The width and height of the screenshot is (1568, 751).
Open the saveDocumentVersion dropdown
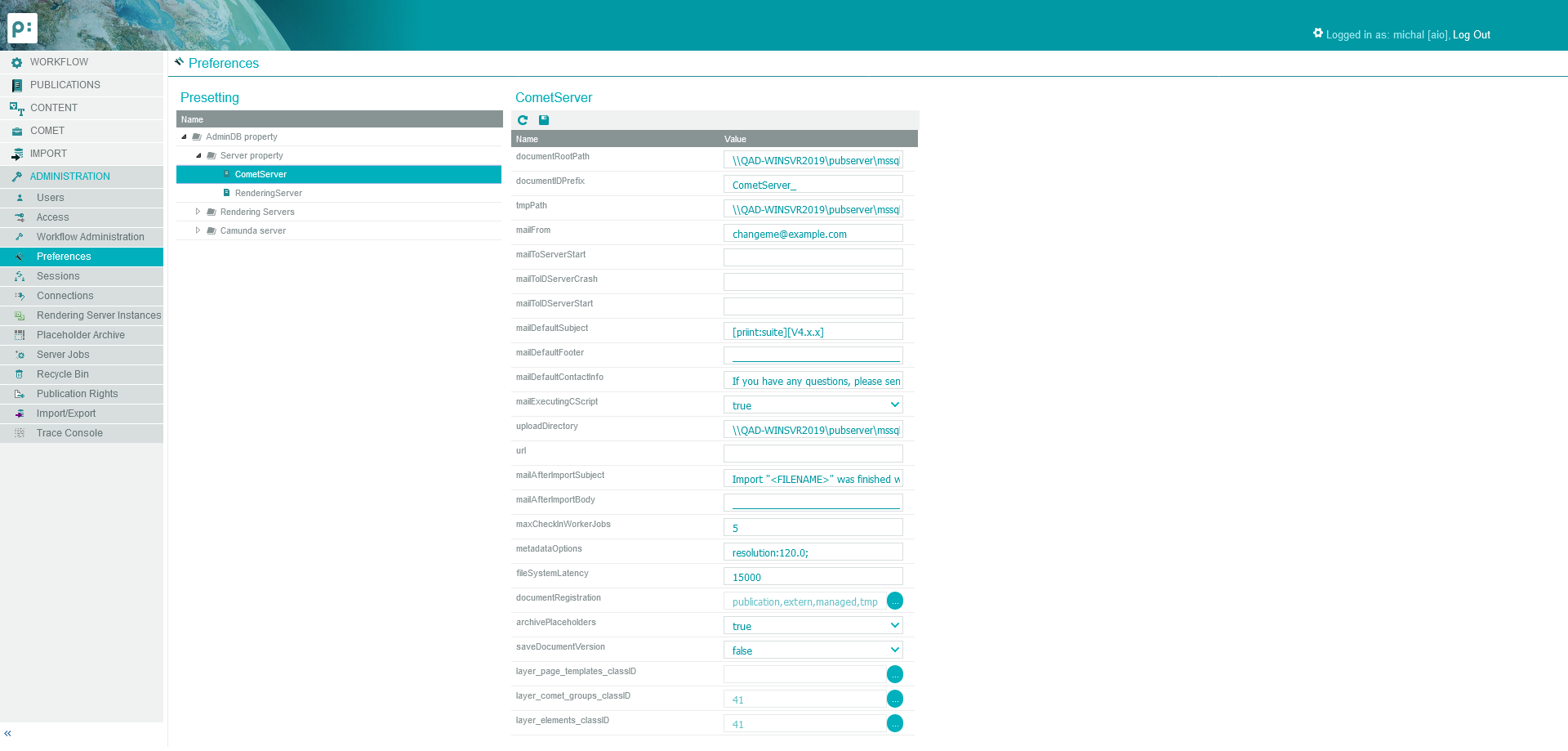click(813, 650)
